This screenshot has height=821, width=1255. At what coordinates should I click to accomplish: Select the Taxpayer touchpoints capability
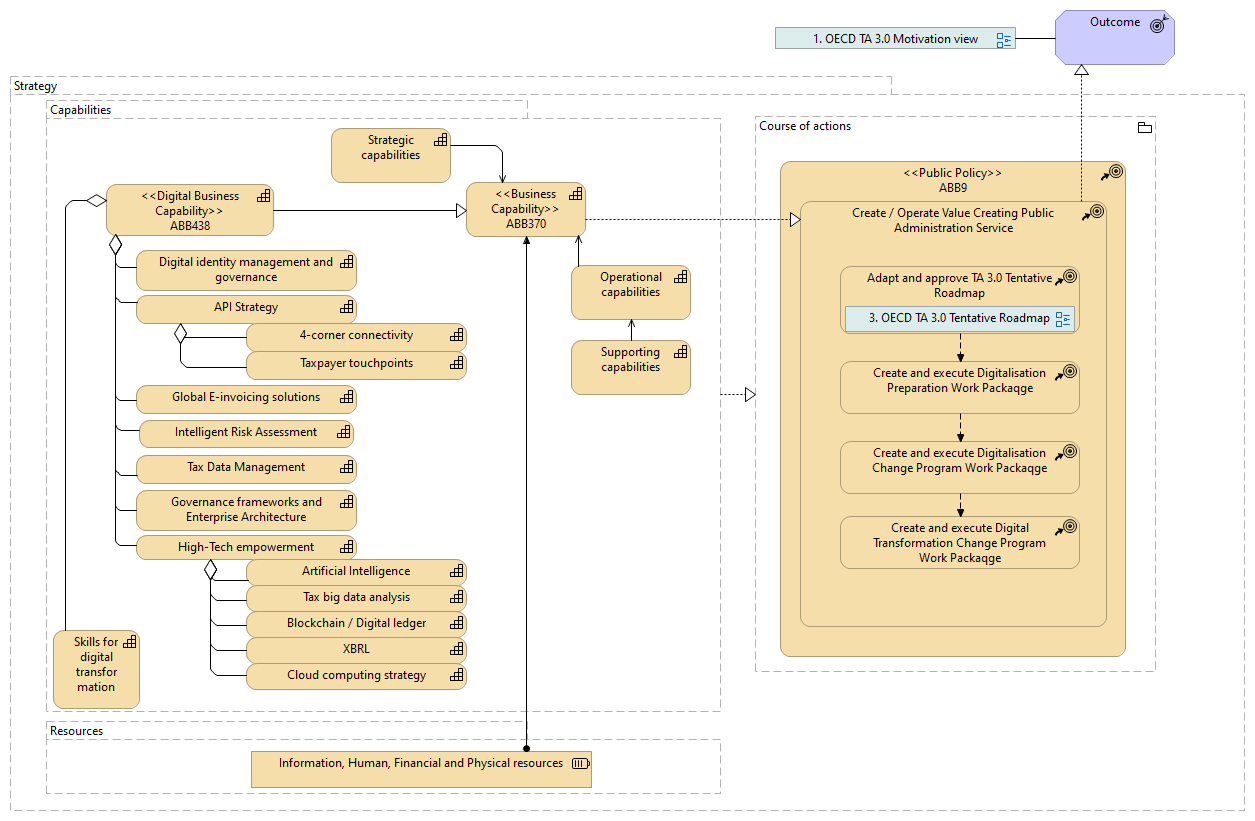tap(356, 365)
